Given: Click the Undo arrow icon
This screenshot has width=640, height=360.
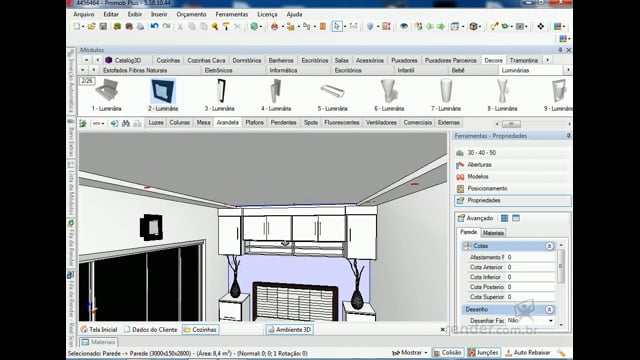Looking at the screenshot, I should (154, 27).
